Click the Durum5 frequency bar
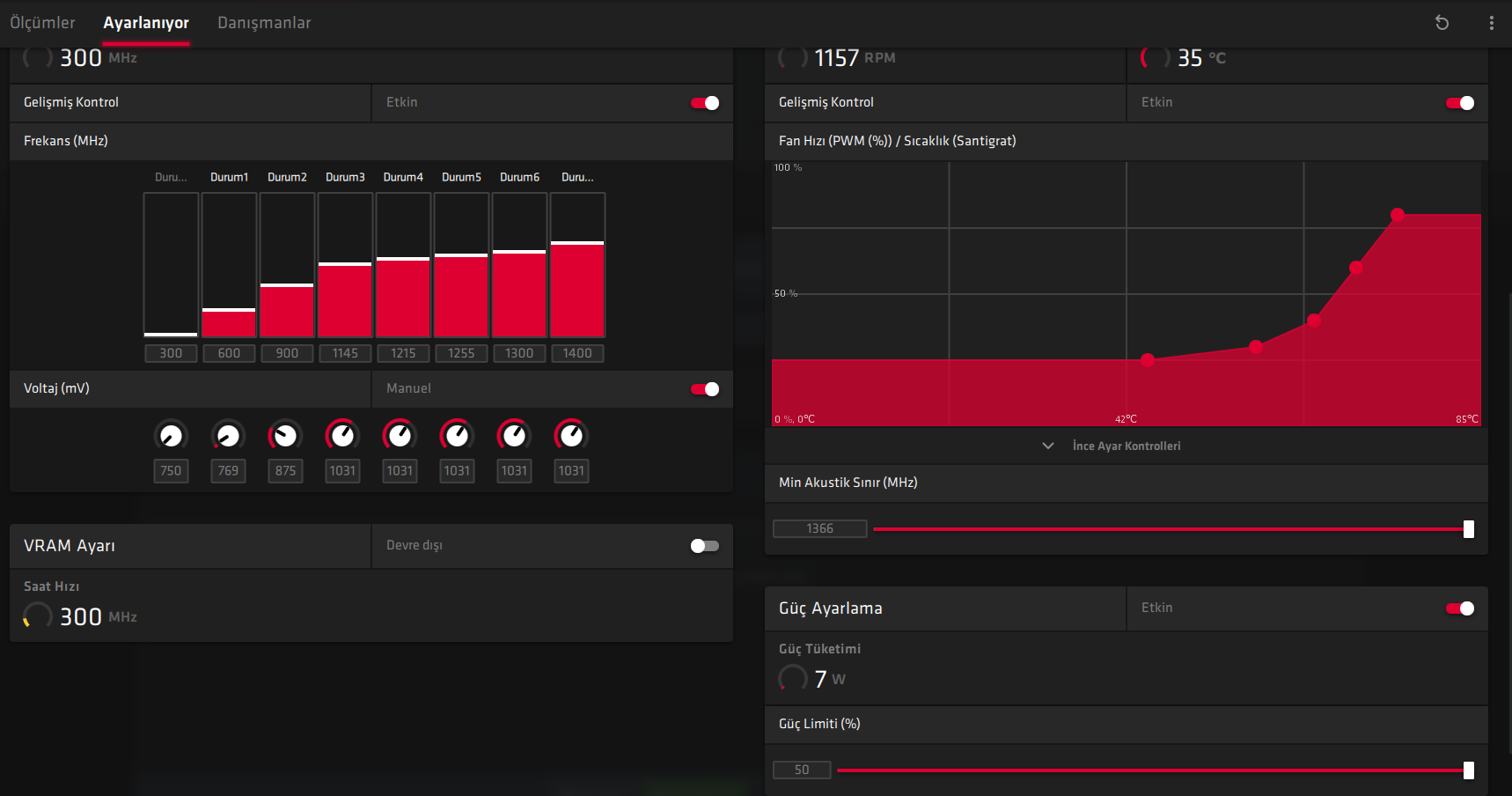Viewport: 1512px width, 796px height. (461, 265)
